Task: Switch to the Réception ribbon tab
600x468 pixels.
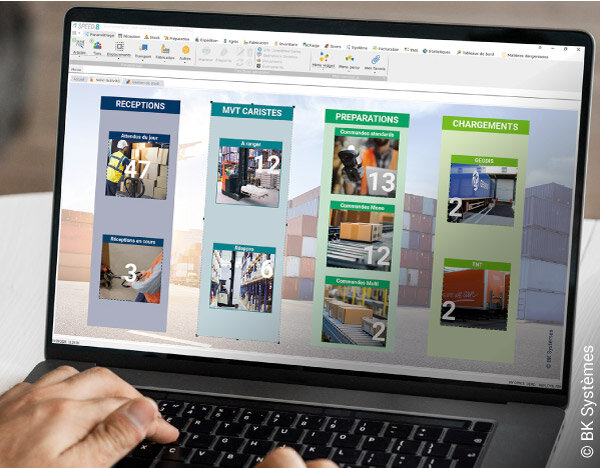Action: click(129, 36)
